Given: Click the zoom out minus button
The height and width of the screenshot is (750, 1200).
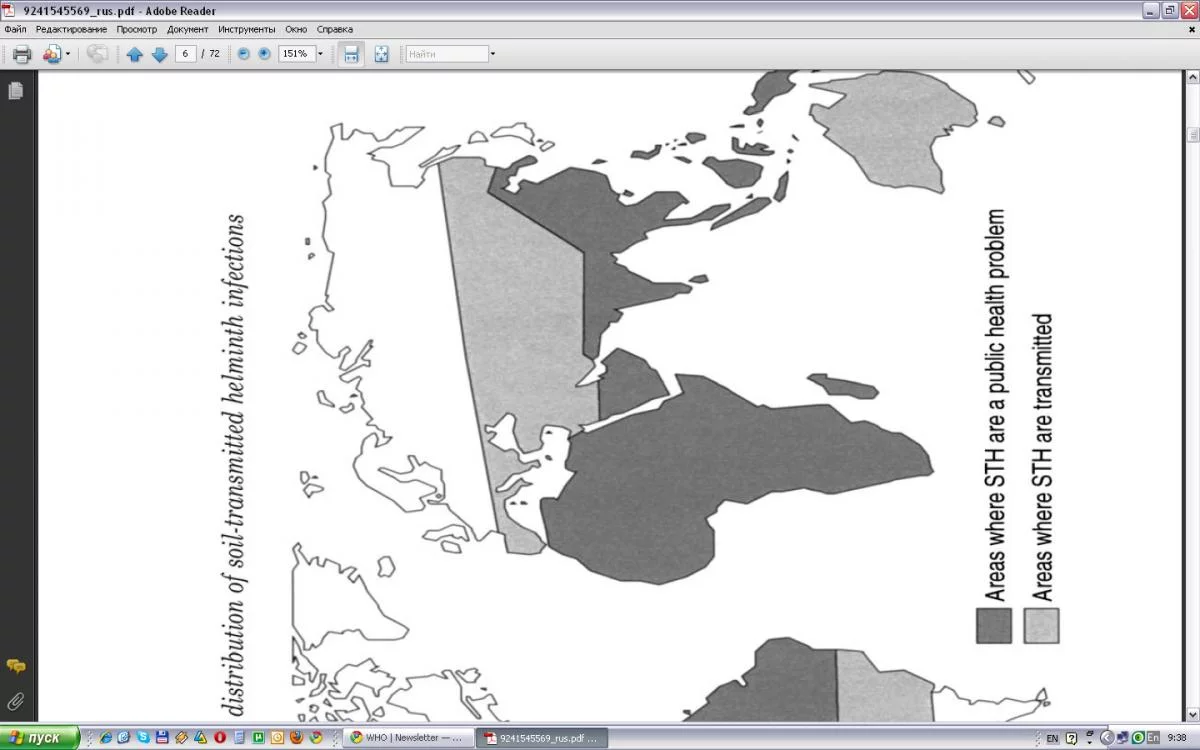Looking at the screenshot, I should [243, 54].
